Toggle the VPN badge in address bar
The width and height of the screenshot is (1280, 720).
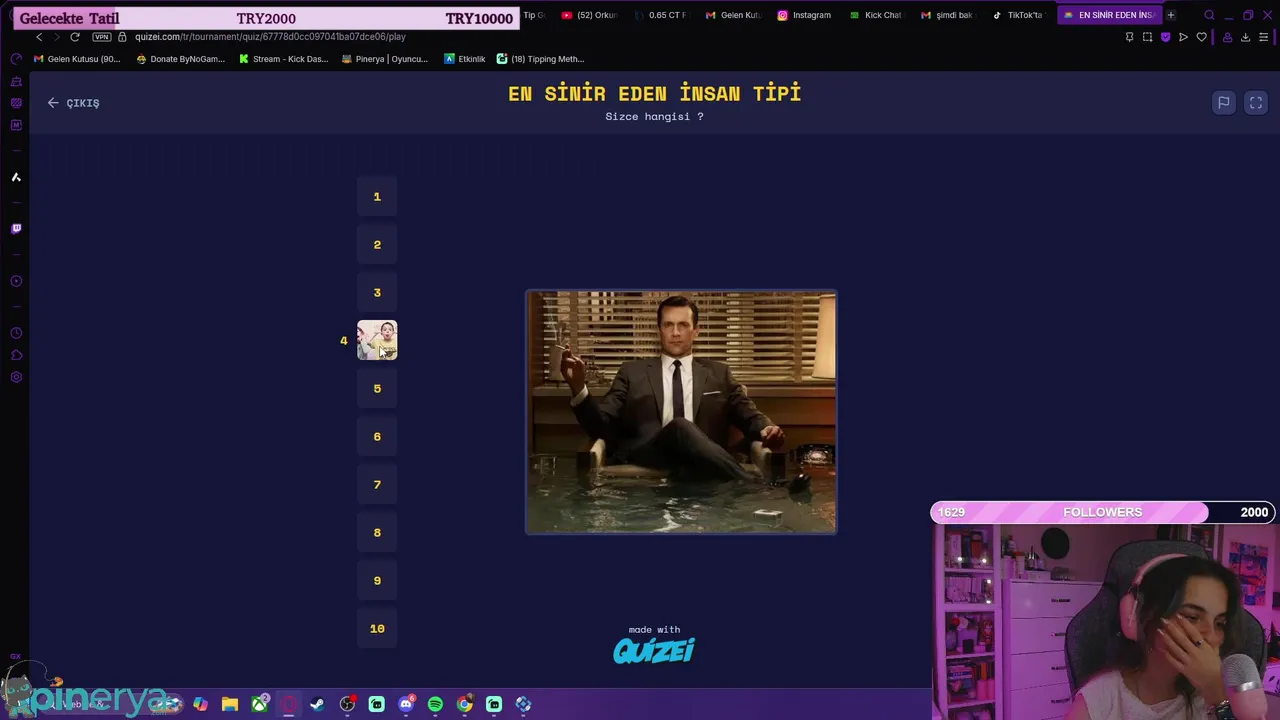[x=101, y=37]
